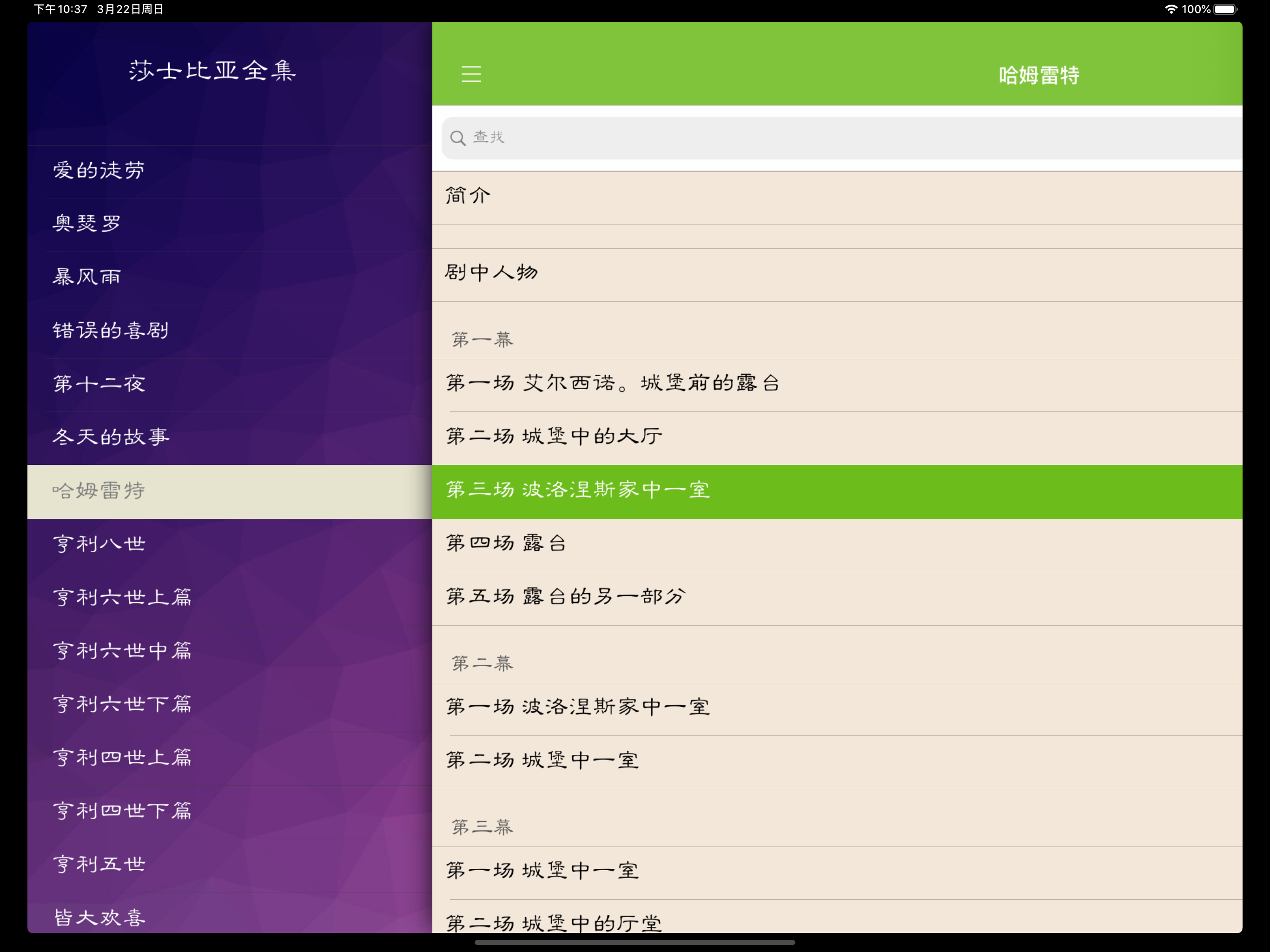The width and height of the screenshot is (1270, 952).
Task: Open 第二场 城堡中一室 under 第二幕
Action: [837, 762]
